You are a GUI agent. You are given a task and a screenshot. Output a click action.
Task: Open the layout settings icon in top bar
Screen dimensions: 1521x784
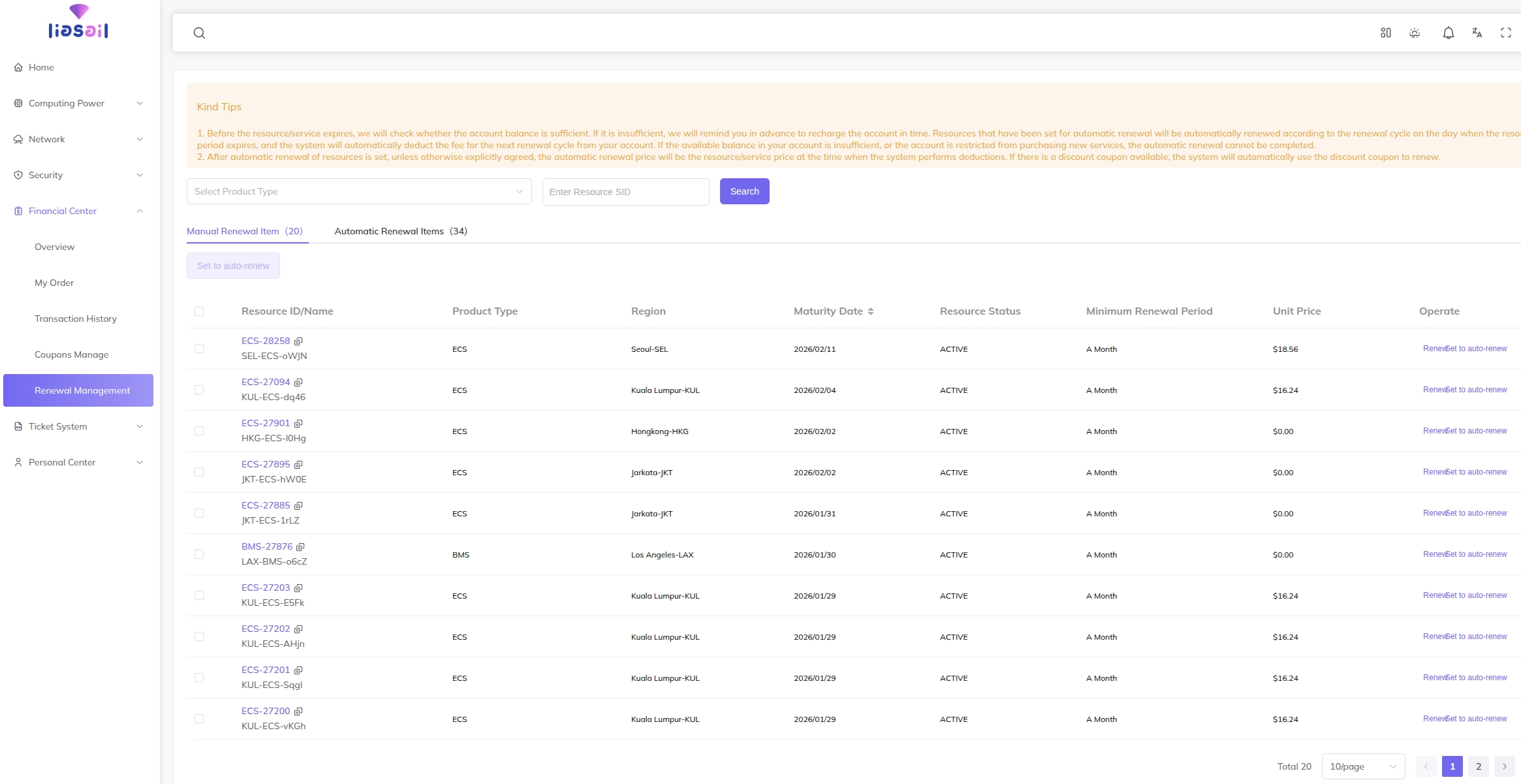tap(1385, 33)
